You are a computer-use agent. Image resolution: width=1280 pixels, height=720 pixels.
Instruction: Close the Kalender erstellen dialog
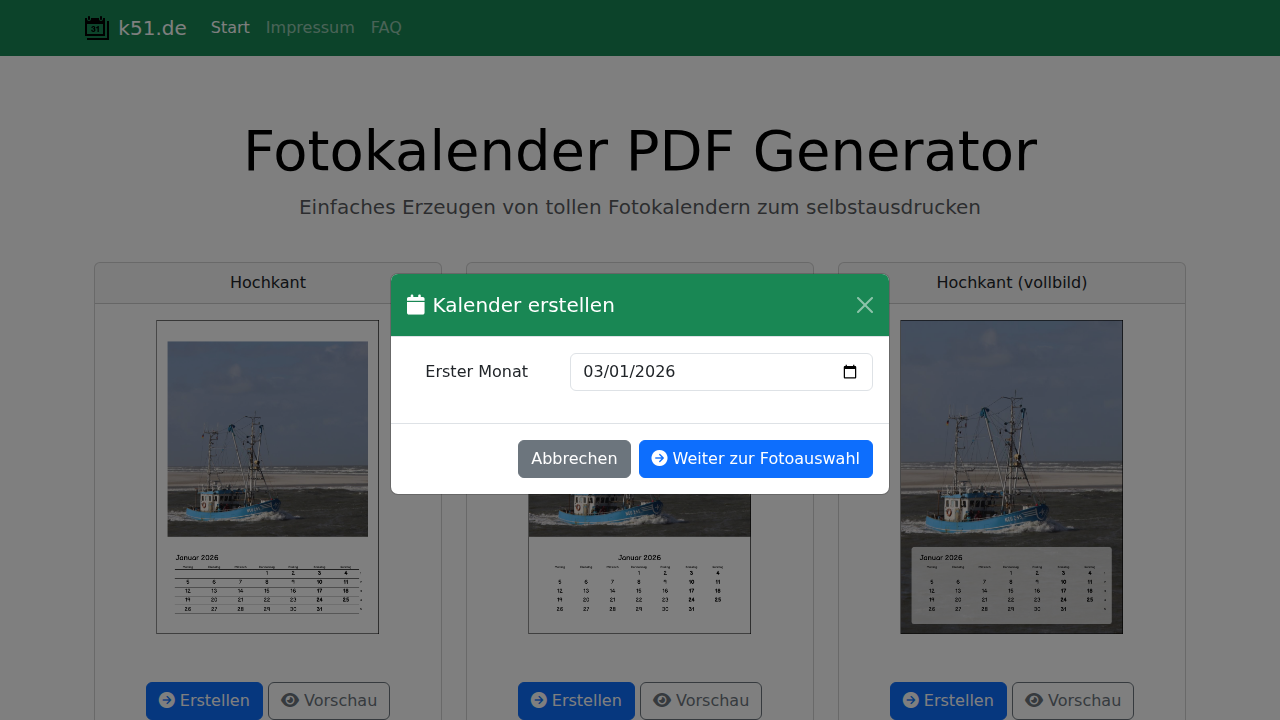click(x=865, y=305)
